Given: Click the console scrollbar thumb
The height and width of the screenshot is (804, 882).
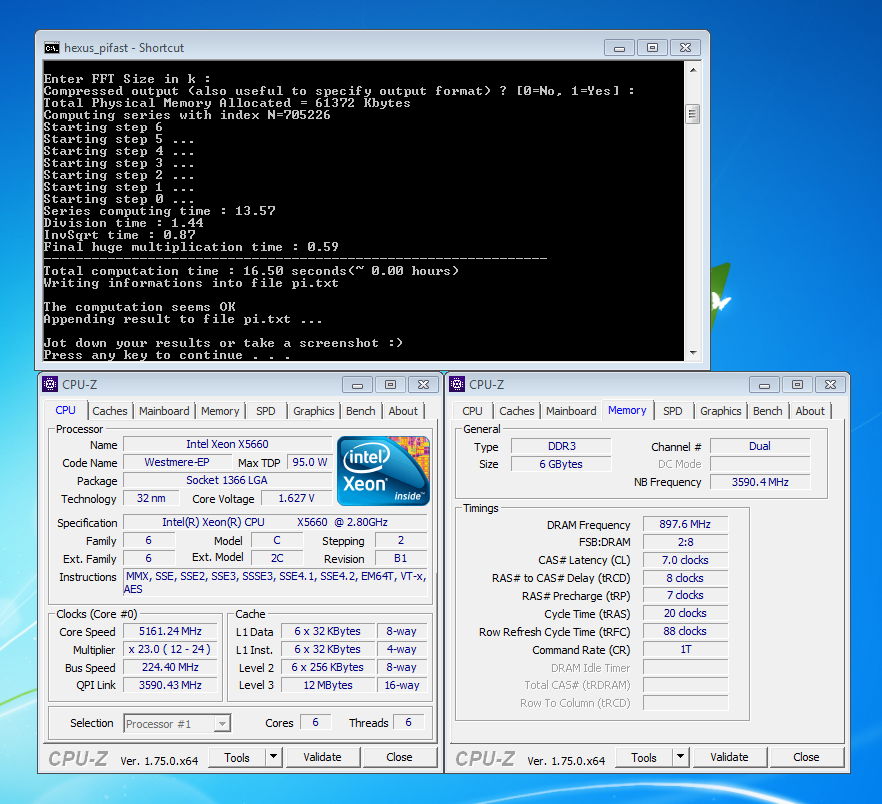Looking at the screenshot, I should tap(693, 114).
